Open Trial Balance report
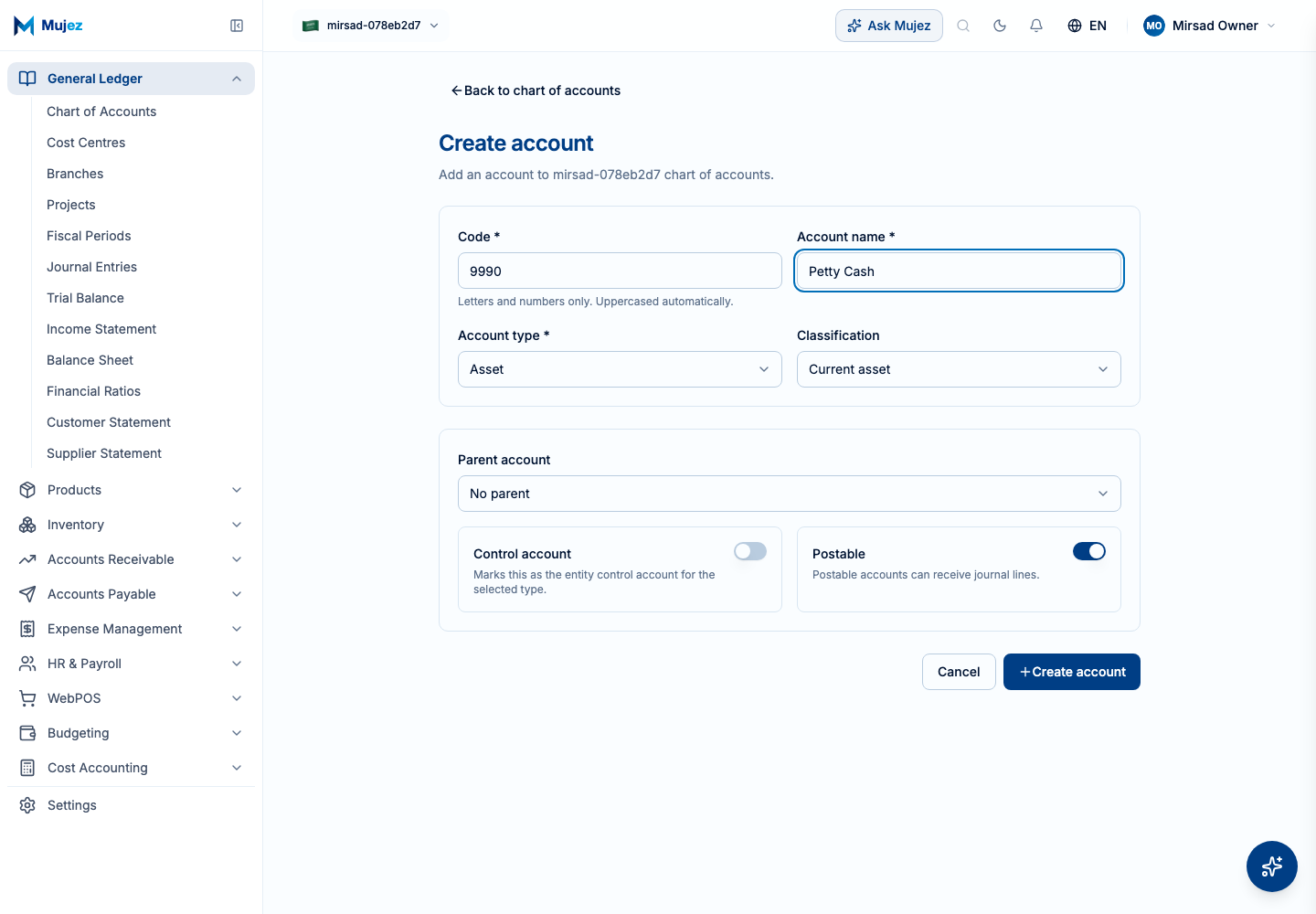 85,298
